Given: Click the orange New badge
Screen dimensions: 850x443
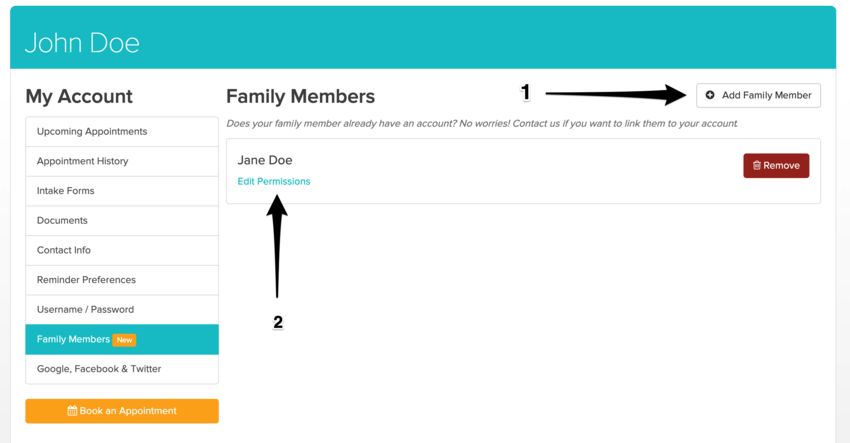Looking at the screenshot, I should pos(124,340).
